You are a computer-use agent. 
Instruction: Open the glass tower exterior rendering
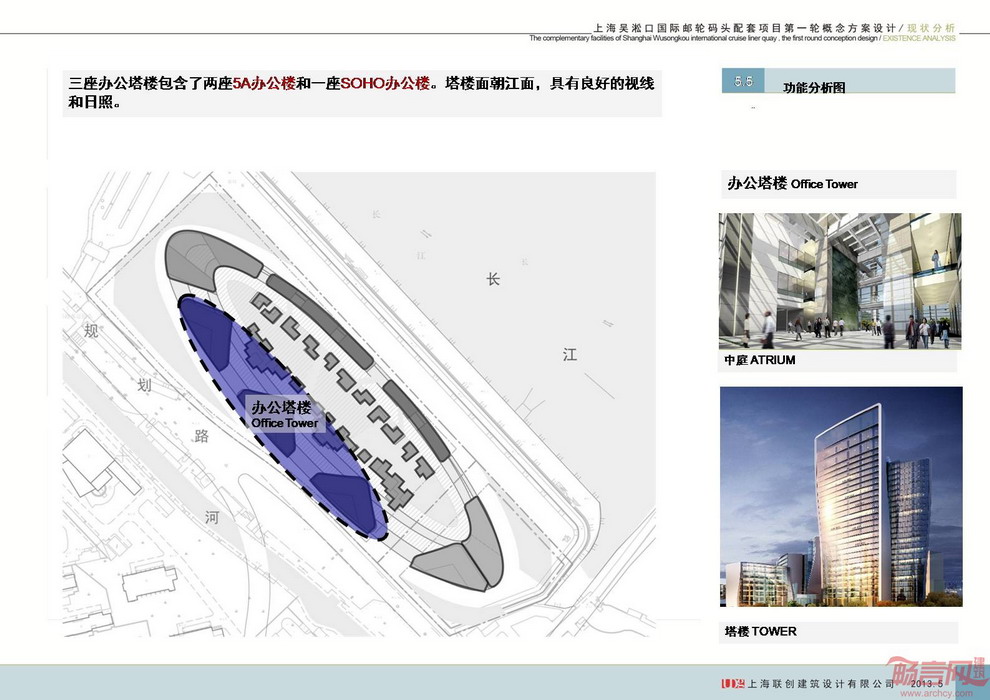point(840,497)
